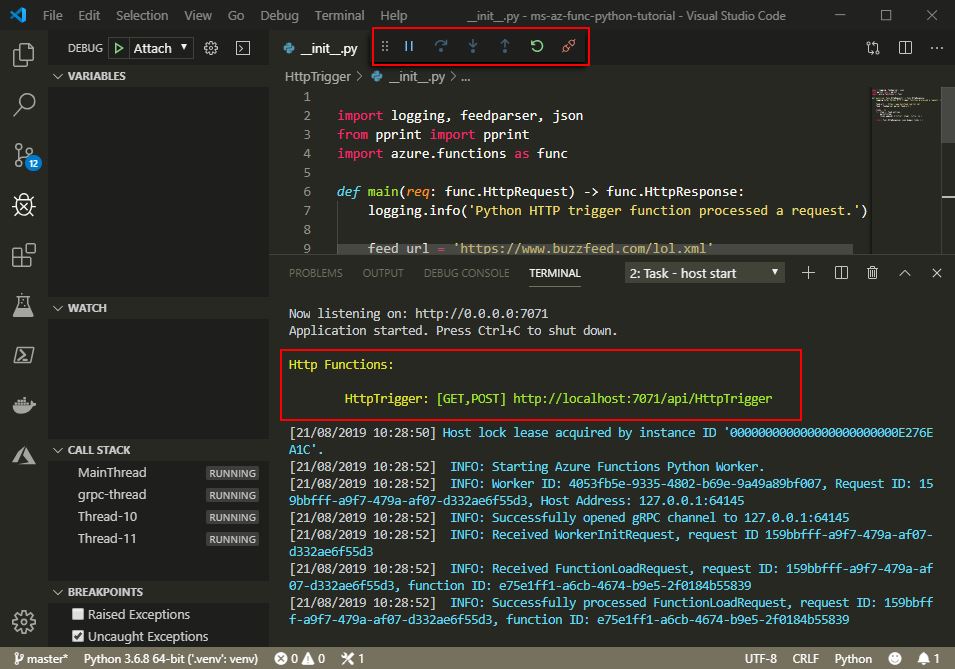Enable the Raised Exceptions breakpoint
Image resolution: width=955 pixels, height=669 pixels.
tap(78, 614)
